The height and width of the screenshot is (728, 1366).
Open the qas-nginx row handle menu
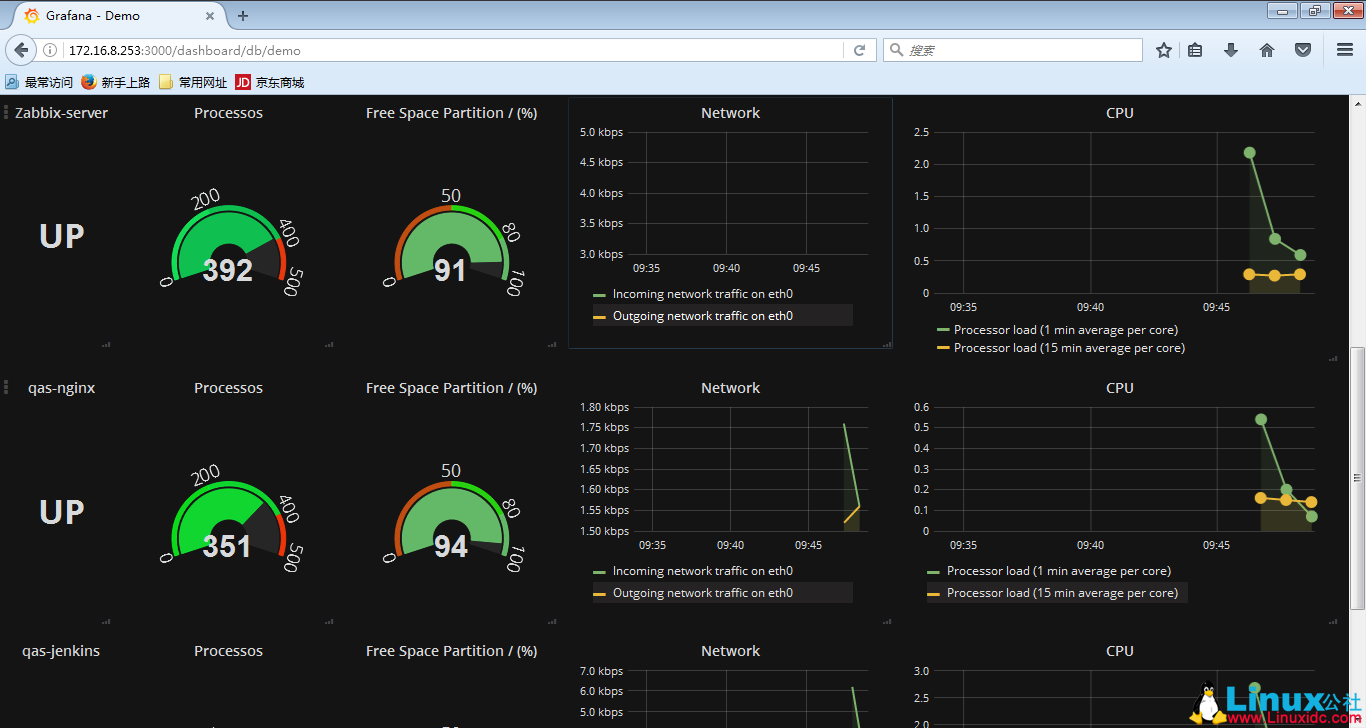point(6,388)
